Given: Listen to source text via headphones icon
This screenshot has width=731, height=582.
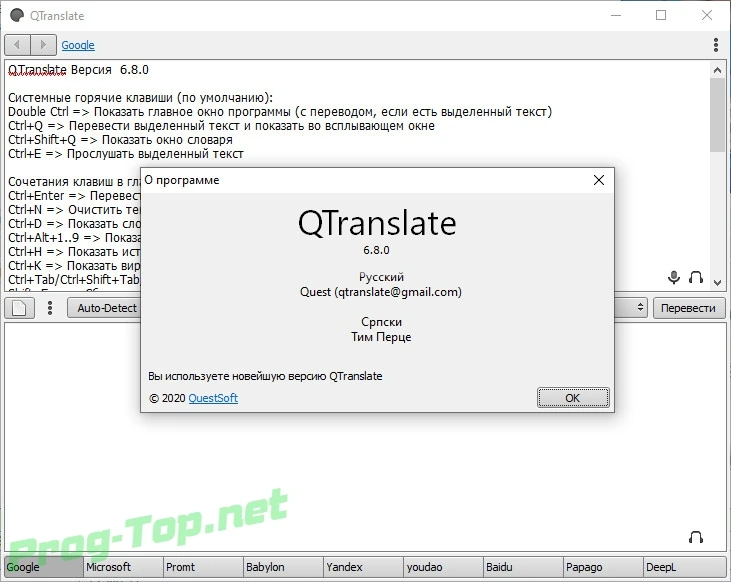Looking at the screenshot, I should pyautogui.click(x=696, y=277).
